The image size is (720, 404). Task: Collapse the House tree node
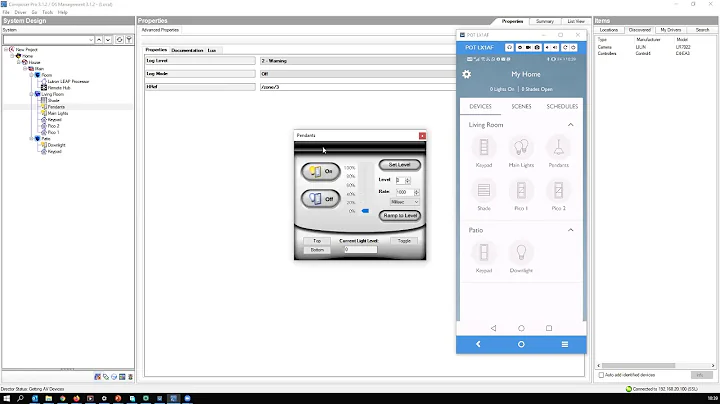[19, 62]
